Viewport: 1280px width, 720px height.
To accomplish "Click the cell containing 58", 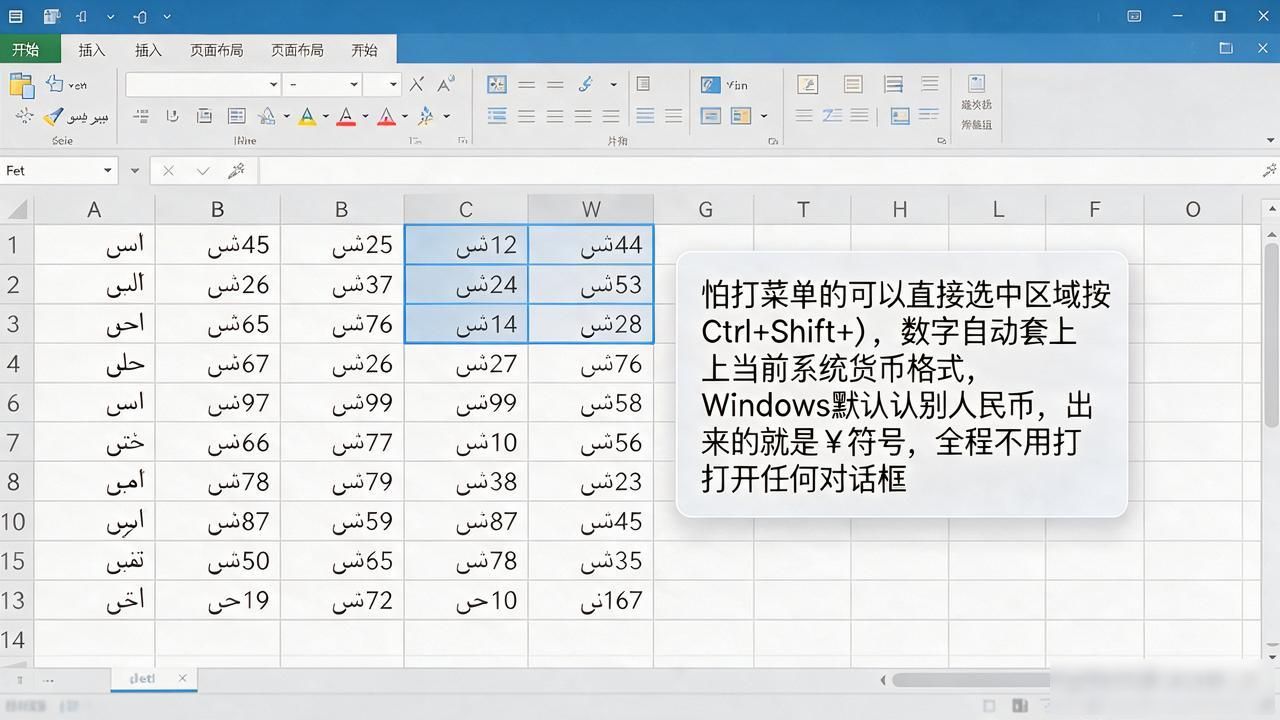I will point(591,403).
